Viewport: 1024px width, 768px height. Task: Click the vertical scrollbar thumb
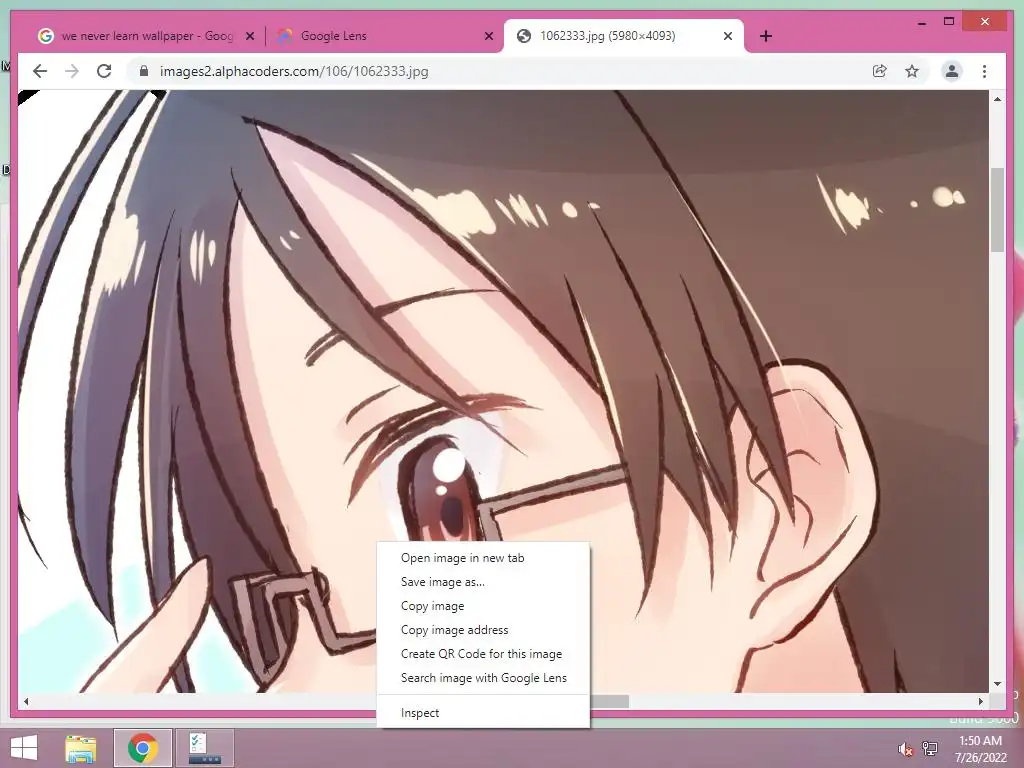click(997, 210)
